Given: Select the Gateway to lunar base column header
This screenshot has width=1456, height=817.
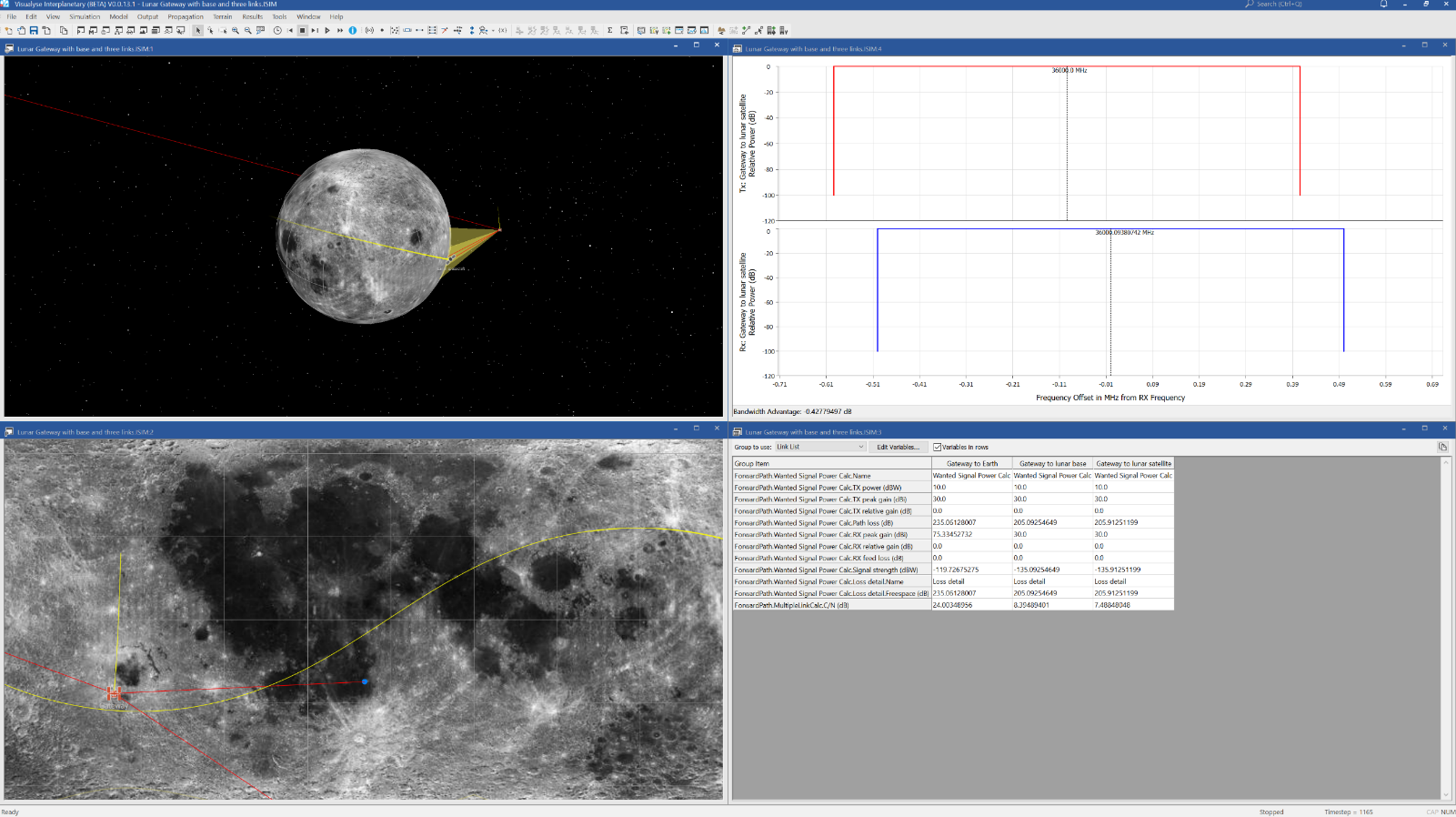Looking at the screenshot, I should click(x=1052, y=463).
